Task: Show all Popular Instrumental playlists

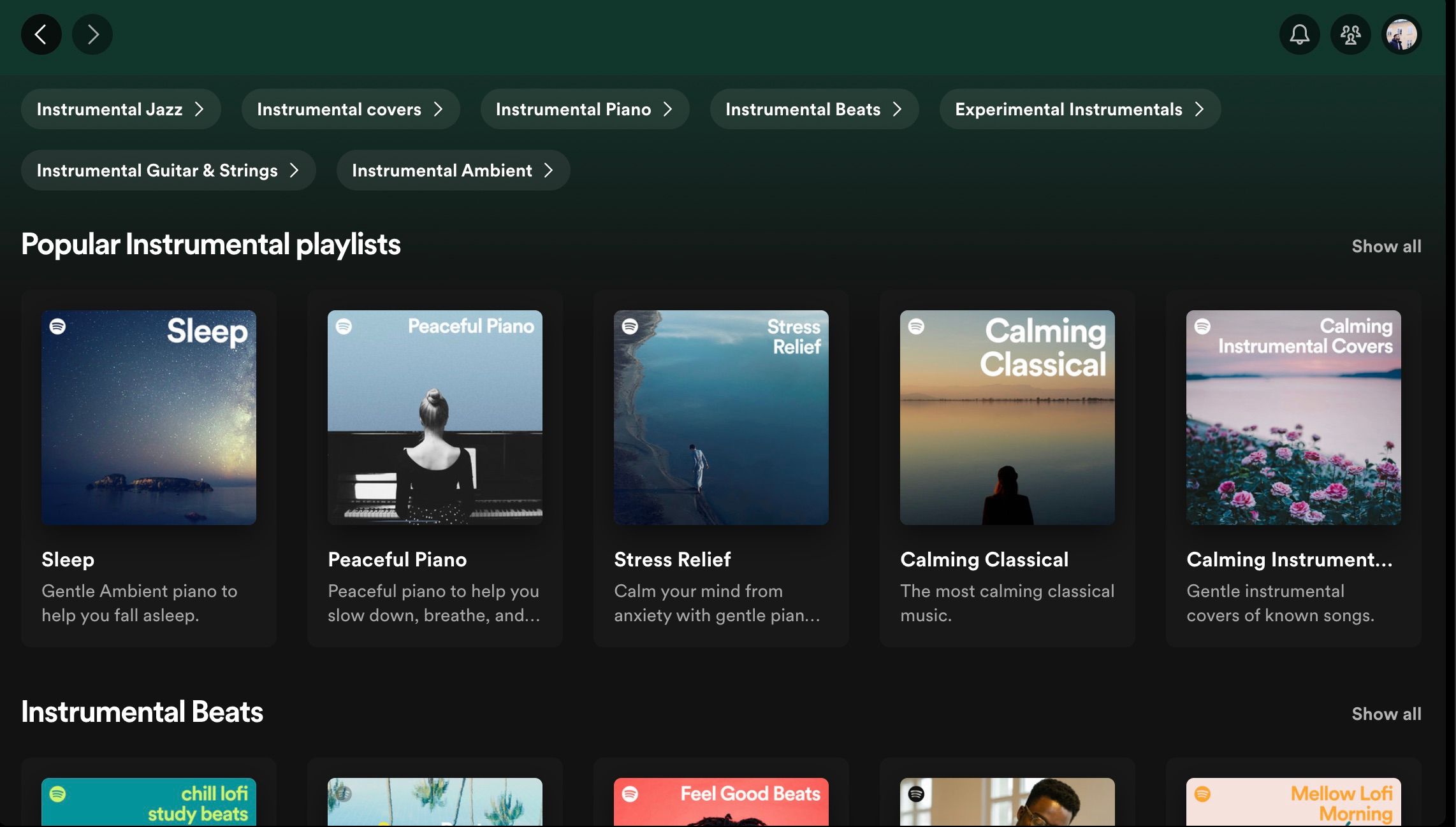Action: pos(1387,246)
